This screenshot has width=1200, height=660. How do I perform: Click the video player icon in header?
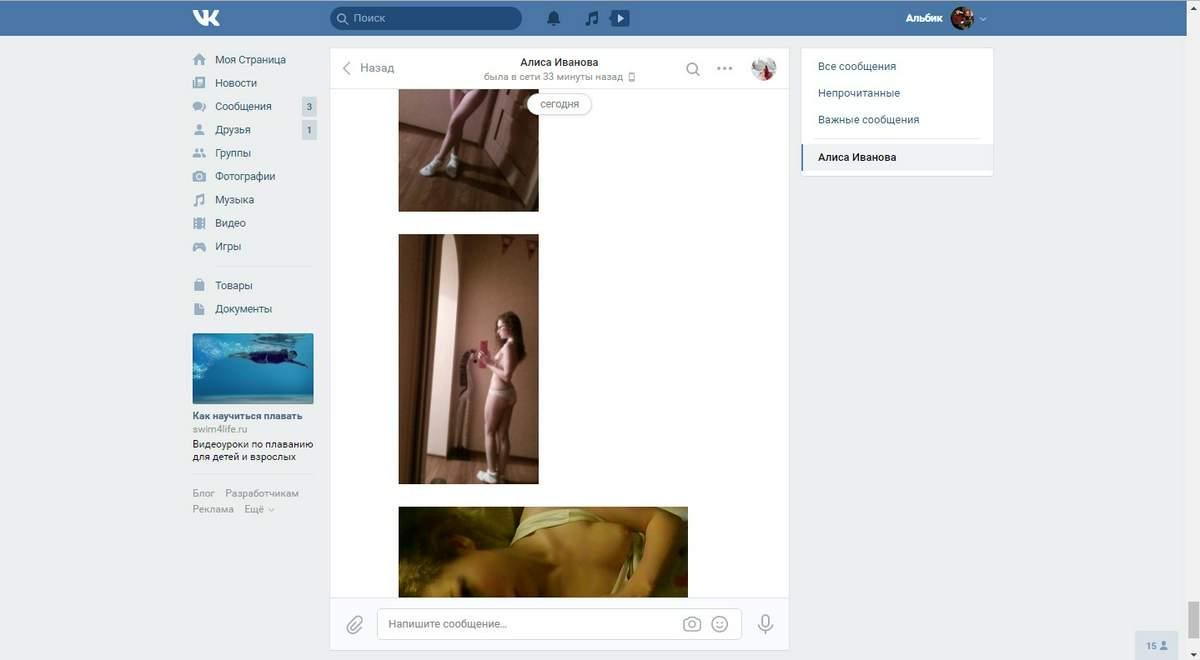(620, 18)
